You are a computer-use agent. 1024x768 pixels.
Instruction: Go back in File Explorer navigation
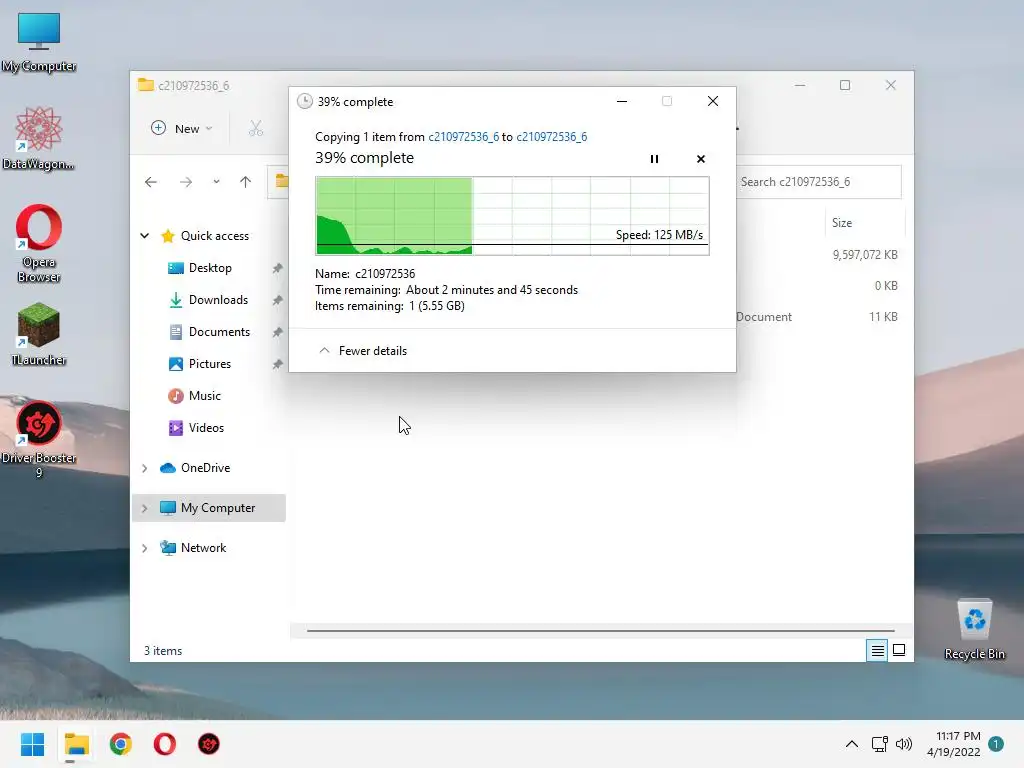(151, 182)
